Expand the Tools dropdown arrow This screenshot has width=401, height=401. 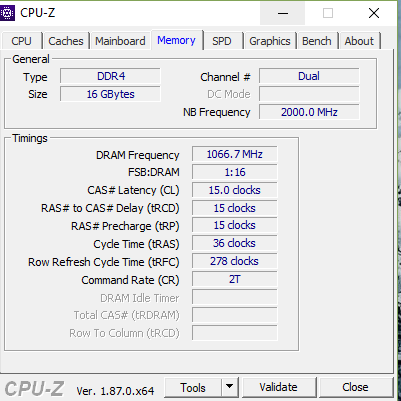230,388
